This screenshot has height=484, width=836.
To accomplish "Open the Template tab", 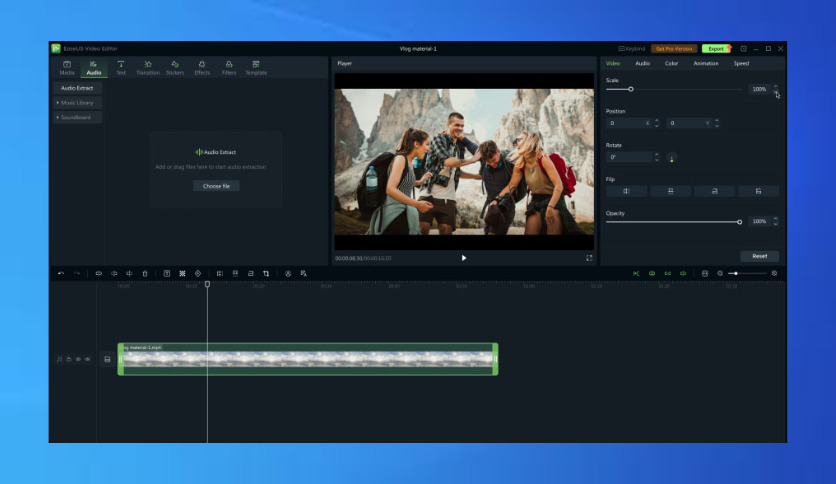I will 256,68.
